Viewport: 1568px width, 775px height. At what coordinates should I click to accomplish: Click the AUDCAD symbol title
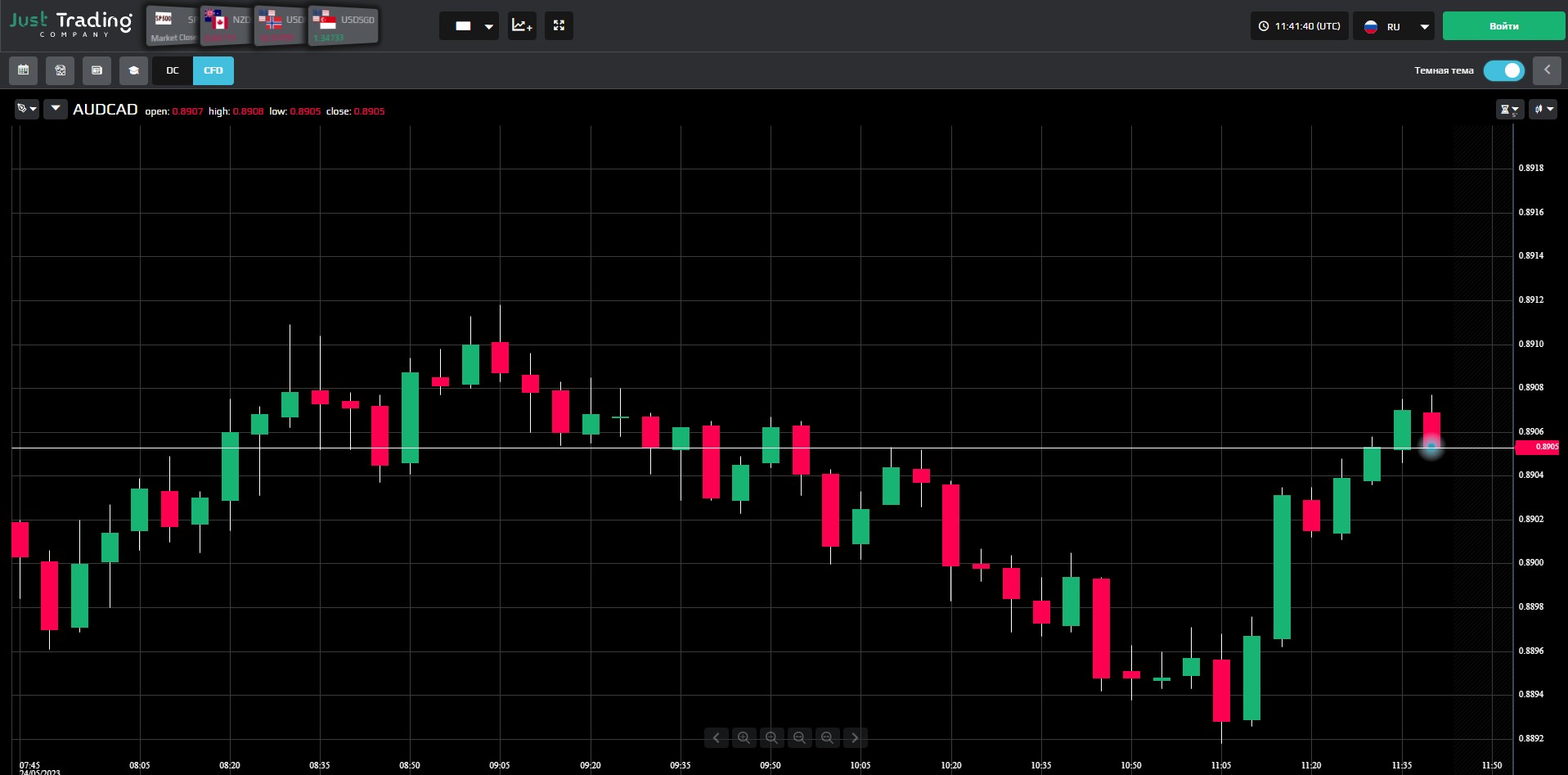(106, 110)
